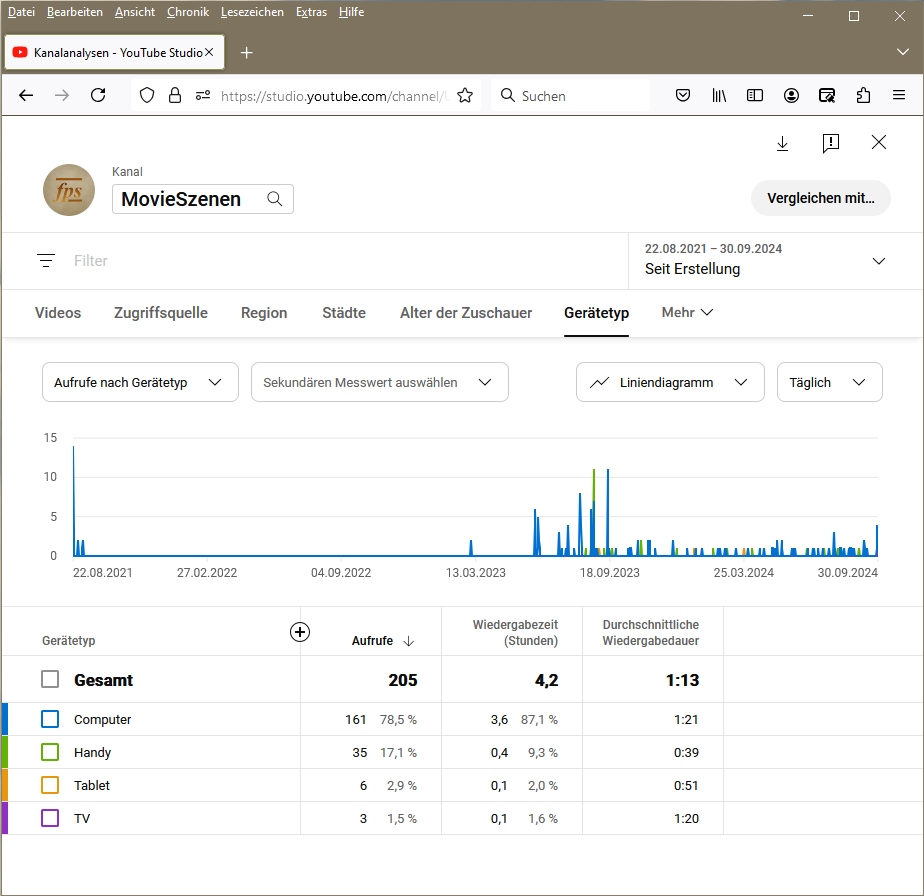The height and width of the screenshot is (896, 924).
Task: Download the analytics report
Action: tap(782, 143)
